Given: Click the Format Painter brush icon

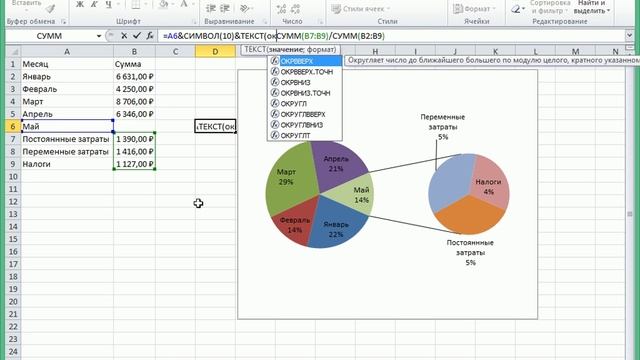Looking at the screenshot, I should click(50, 9).
